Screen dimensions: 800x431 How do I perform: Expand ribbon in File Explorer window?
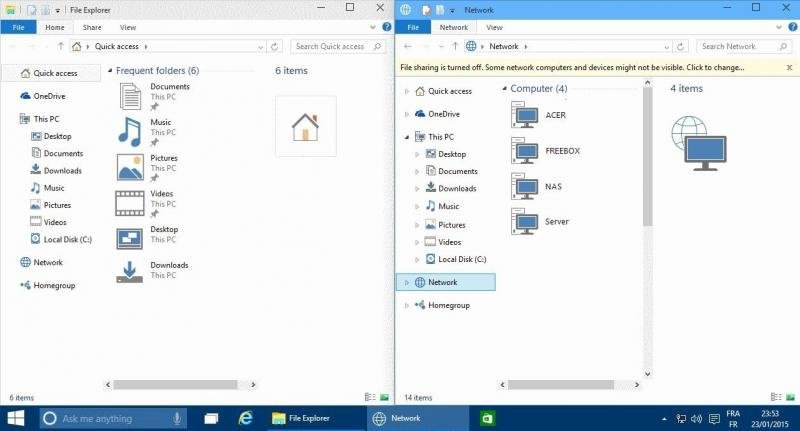[373, 27]
